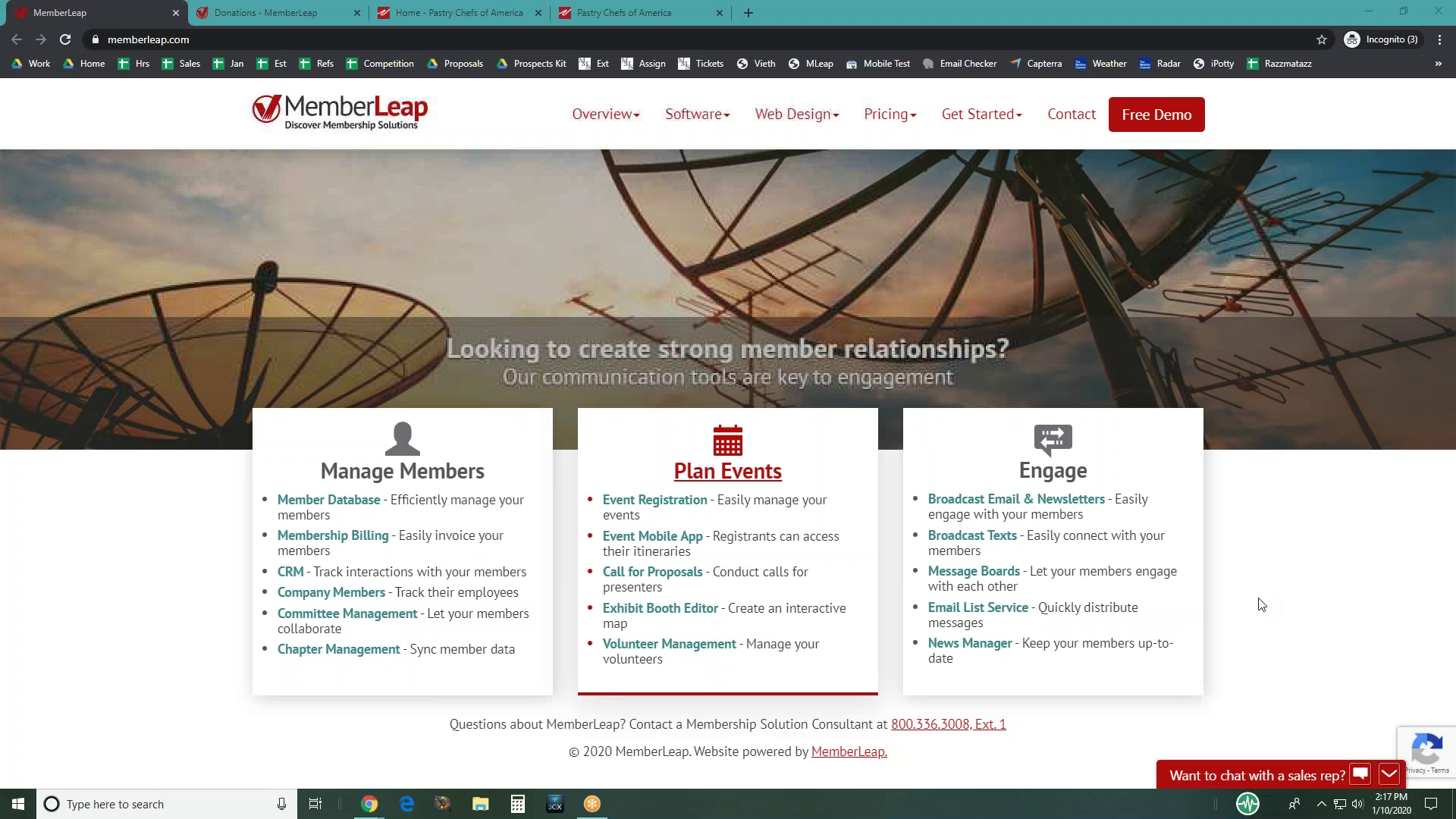Open the Exhibit Booth Editor link
Viewport: 1456px width, 819px height.
(661, 608)
